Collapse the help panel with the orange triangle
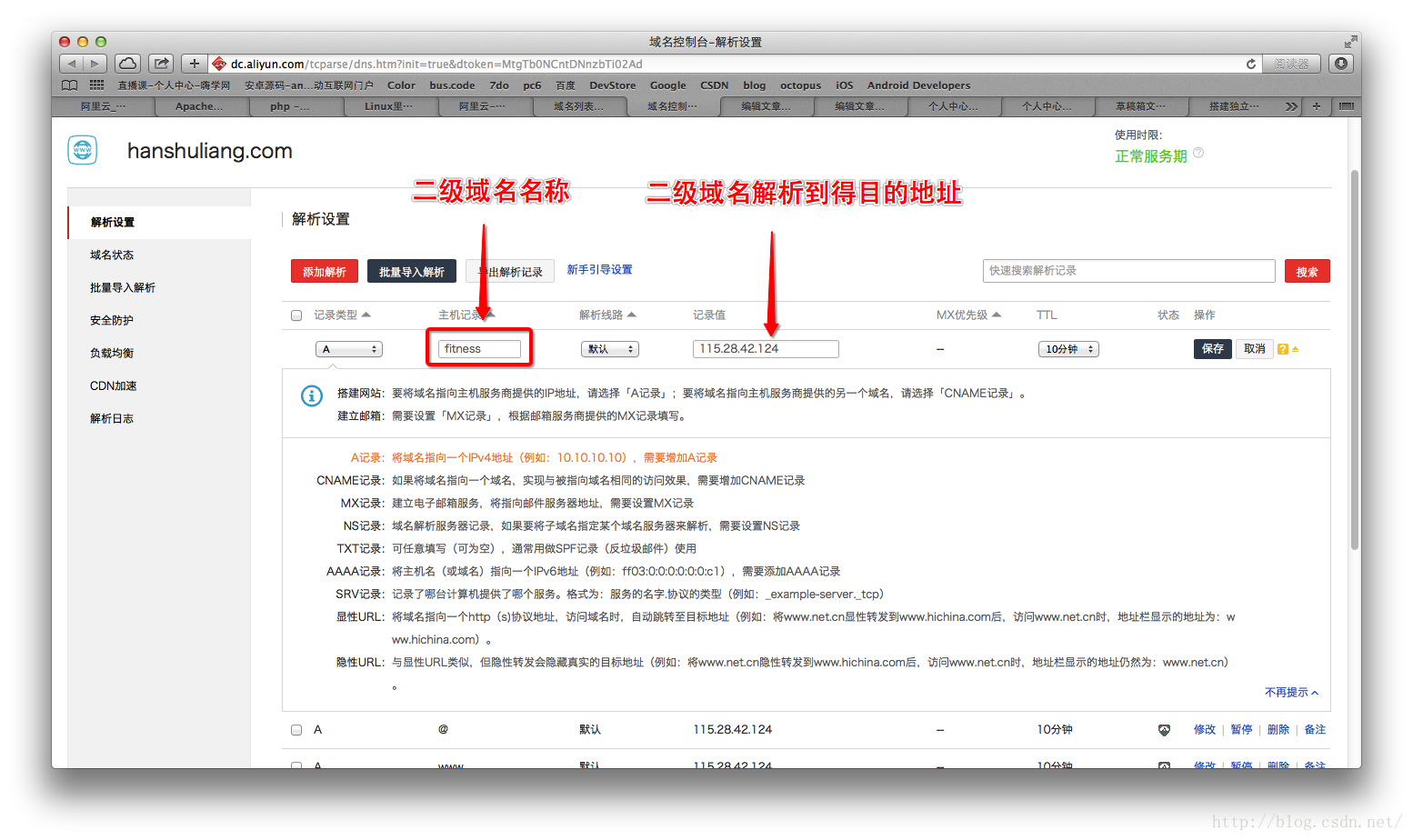The height and width of the screenshot is (840, 1413). coord(1295,349)
